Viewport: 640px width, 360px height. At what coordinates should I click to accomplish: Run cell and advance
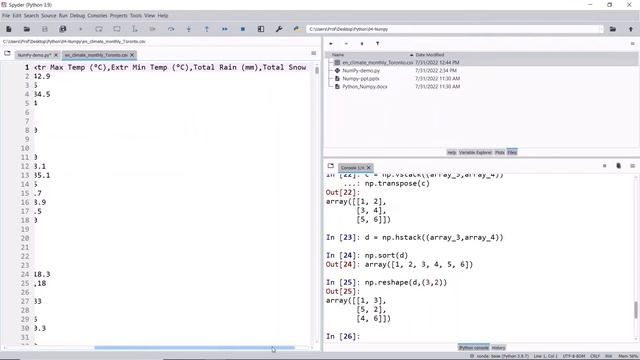117,29
